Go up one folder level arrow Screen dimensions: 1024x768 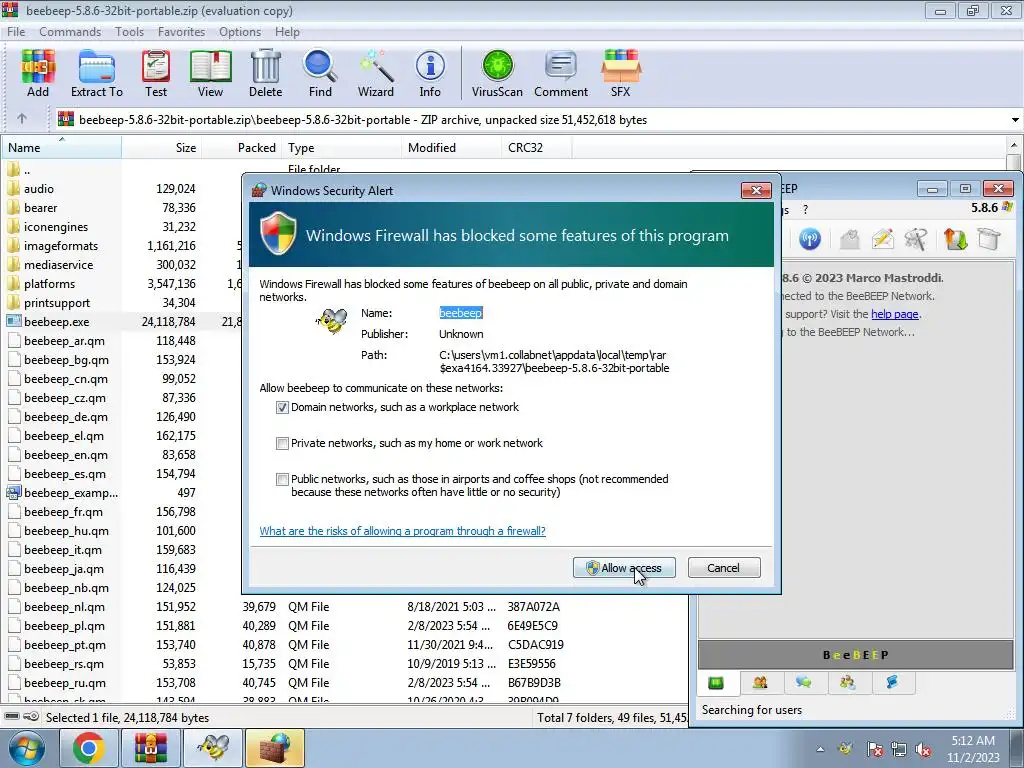tap(22, 119)
